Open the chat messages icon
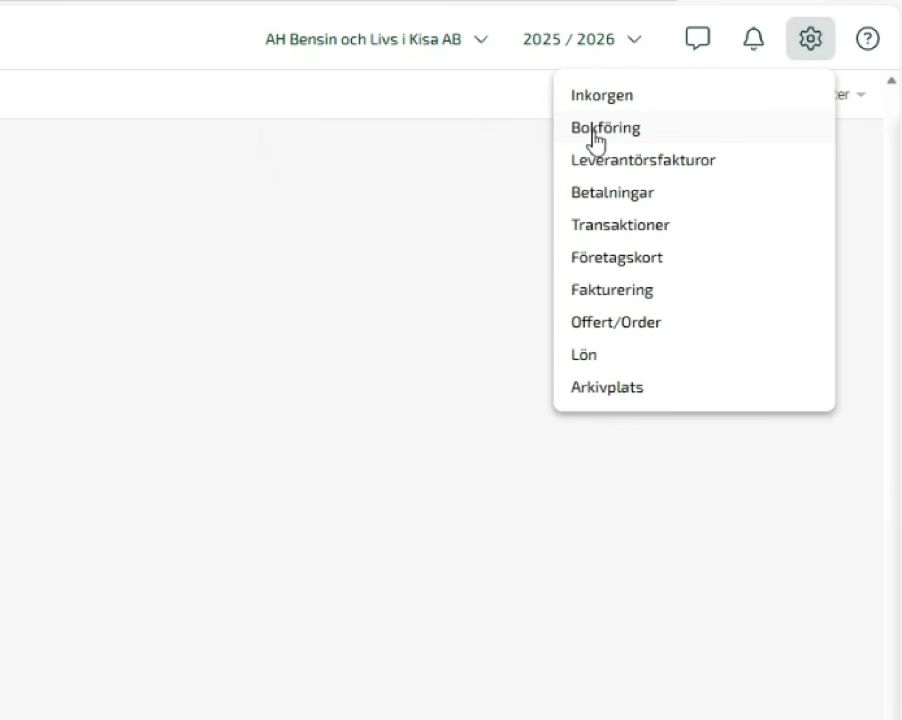This screenshot has height=720, width=902. click(x=697, y=39)
